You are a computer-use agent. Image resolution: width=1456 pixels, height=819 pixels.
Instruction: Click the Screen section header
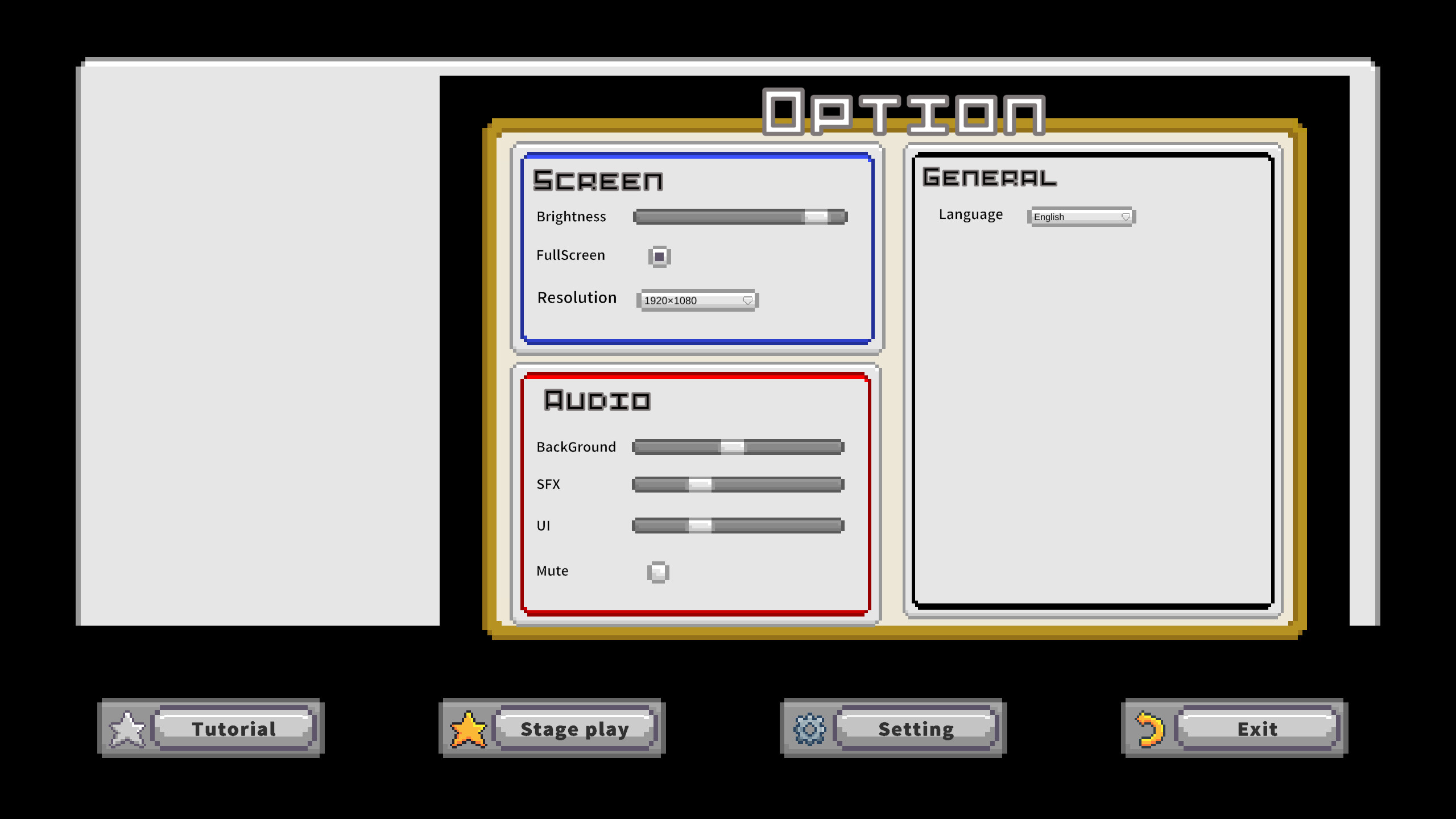pyautogui.click(x=597, y=181)
